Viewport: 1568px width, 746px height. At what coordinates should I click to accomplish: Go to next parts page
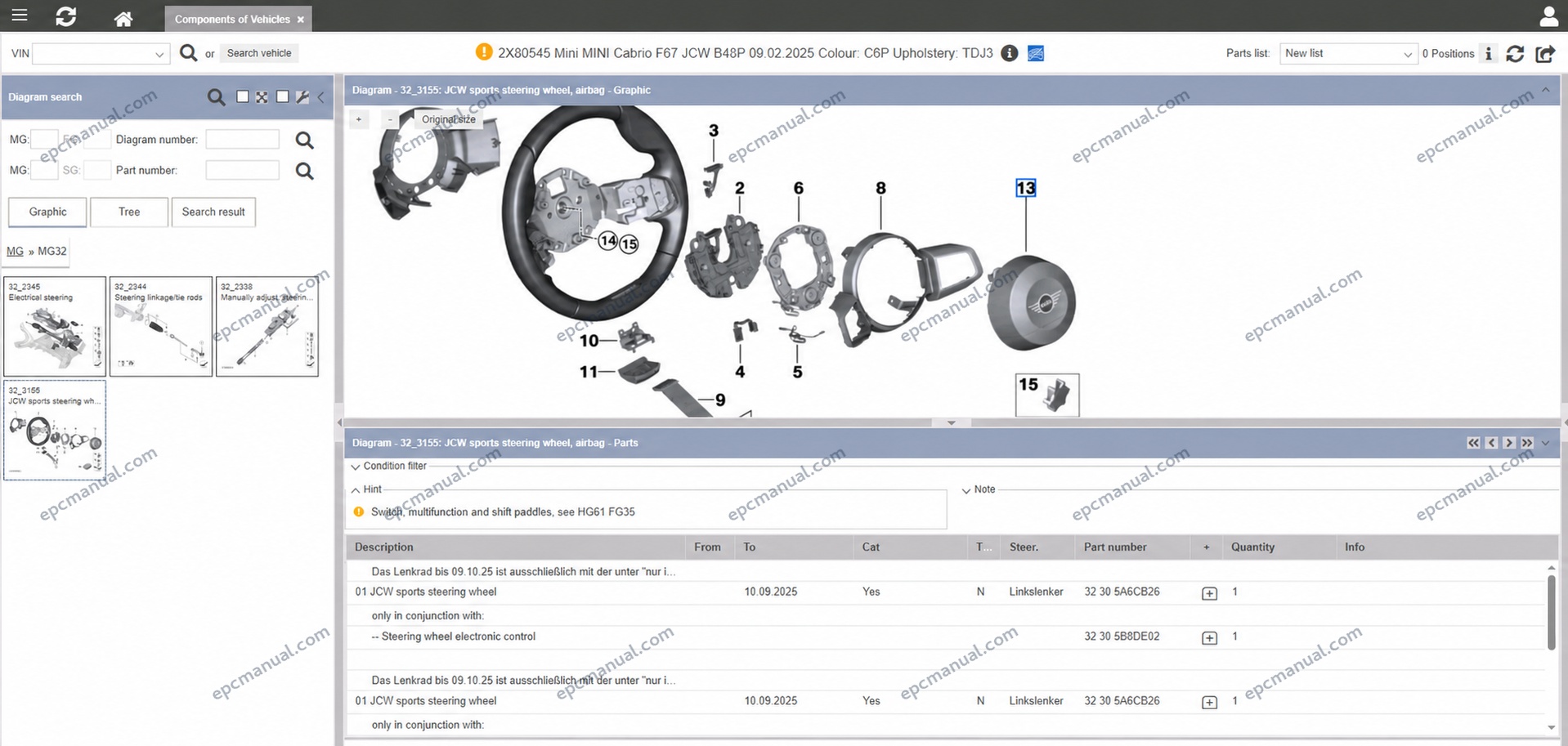[x=1509, y=443]
